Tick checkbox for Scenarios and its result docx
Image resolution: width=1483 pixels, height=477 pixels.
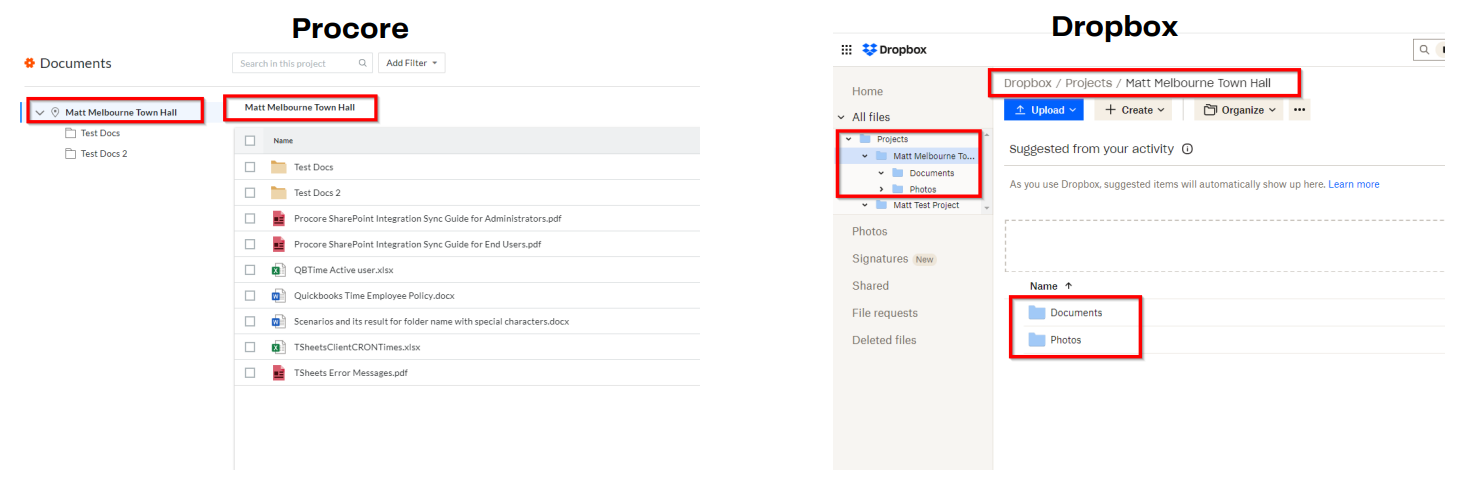tap(250, 321)
